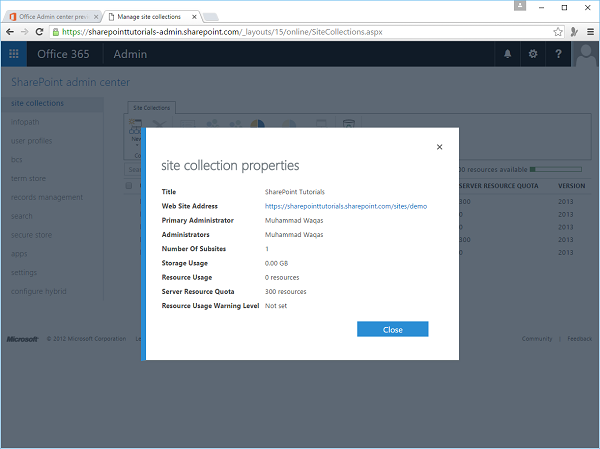Viewport: 600px width, 449px height.
Task: Open the Office 365 app launcher grid
Action: (14, 54)
